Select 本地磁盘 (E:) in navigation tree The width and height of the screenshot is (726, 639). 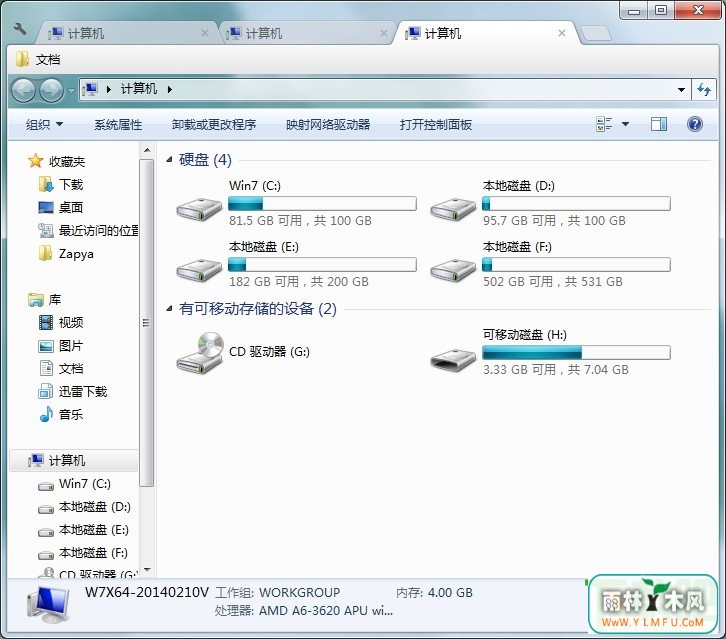coord(83,530)
